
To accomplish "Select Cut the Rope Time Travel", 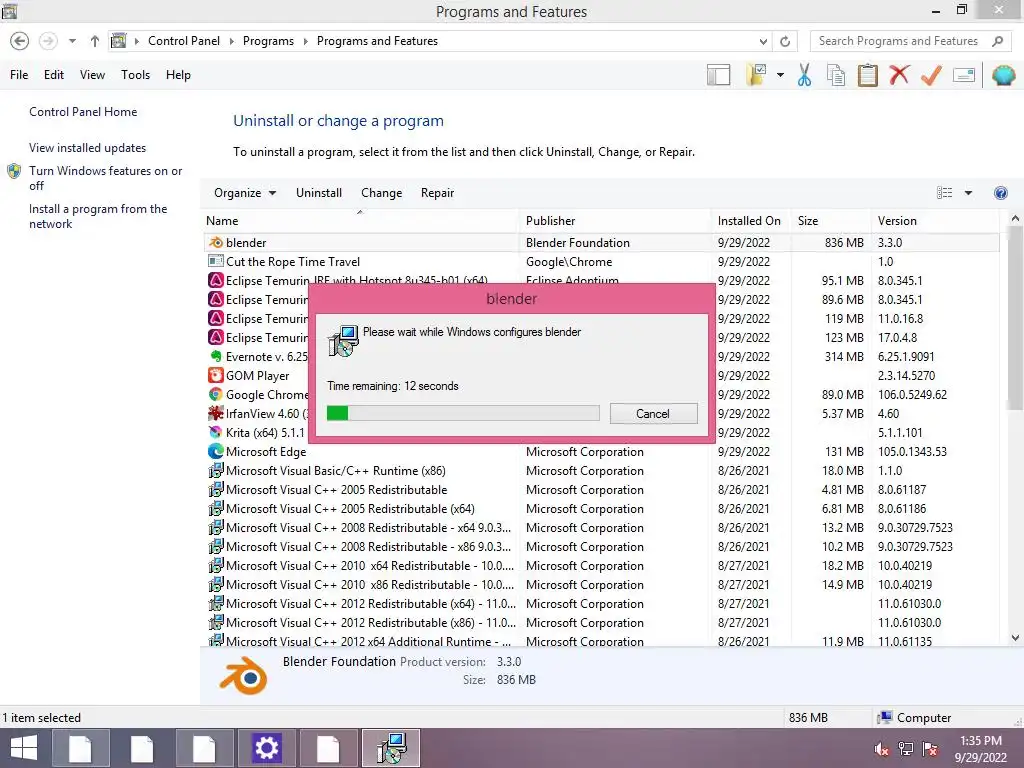I will tap(601, 261).
